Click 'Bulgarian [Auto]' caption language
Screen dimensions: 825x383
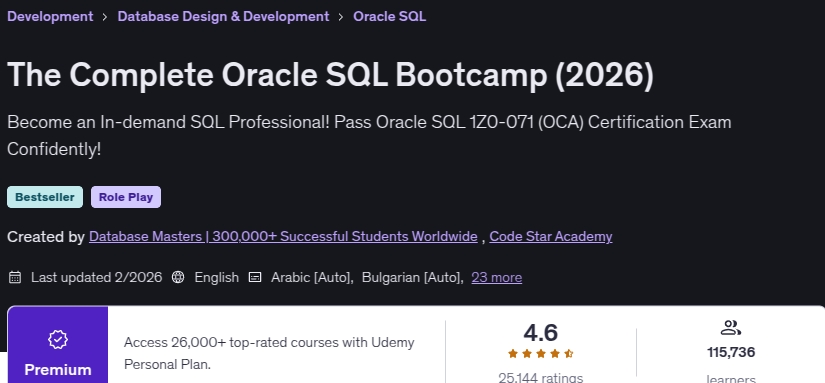coord(412,277)
